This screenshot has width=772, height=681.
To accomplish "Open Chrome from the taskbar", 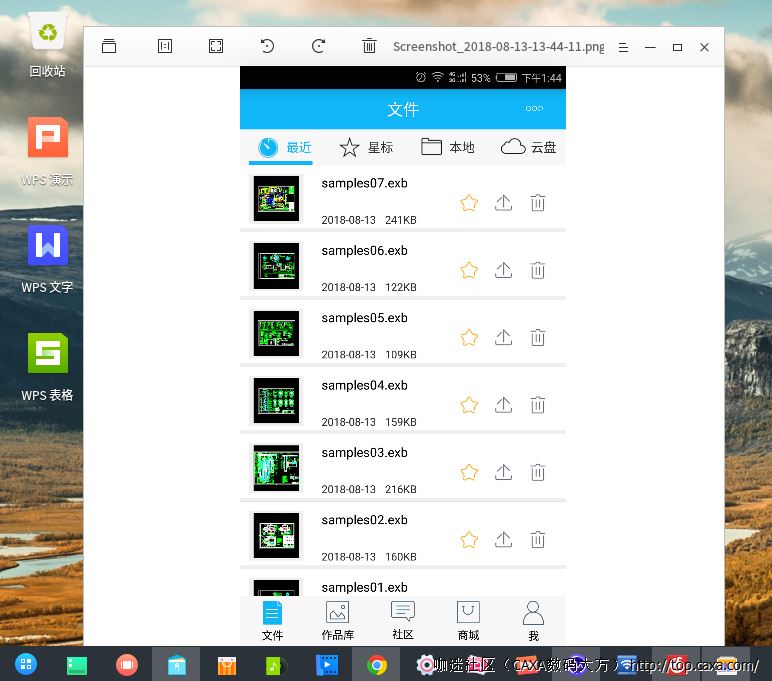I will tap(376, 664).
